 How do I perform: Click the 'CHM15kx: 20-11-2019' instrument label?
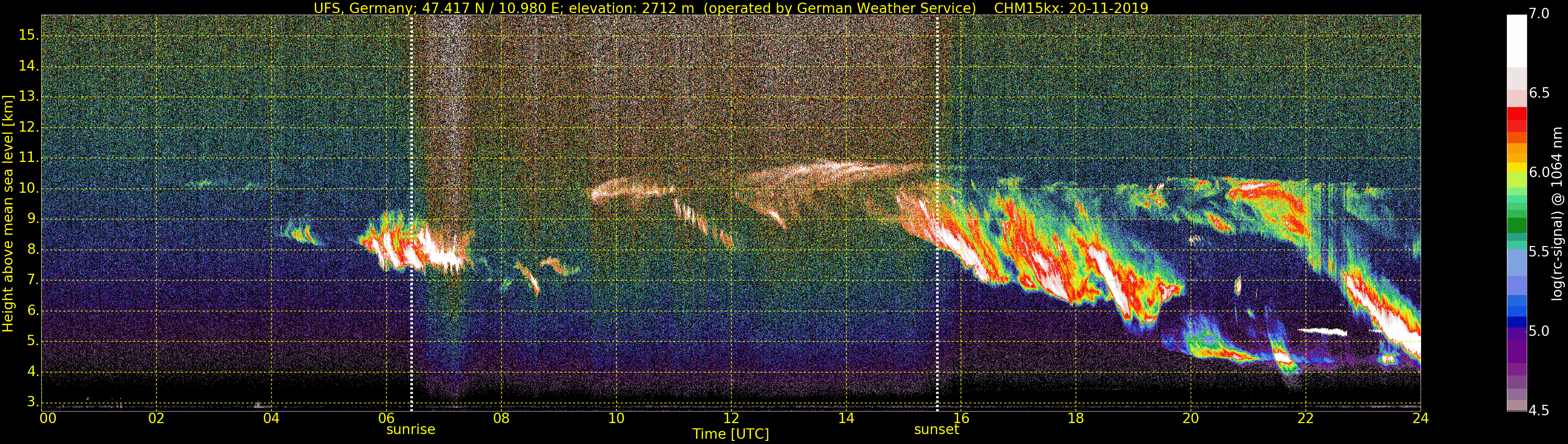(1071, 8)
